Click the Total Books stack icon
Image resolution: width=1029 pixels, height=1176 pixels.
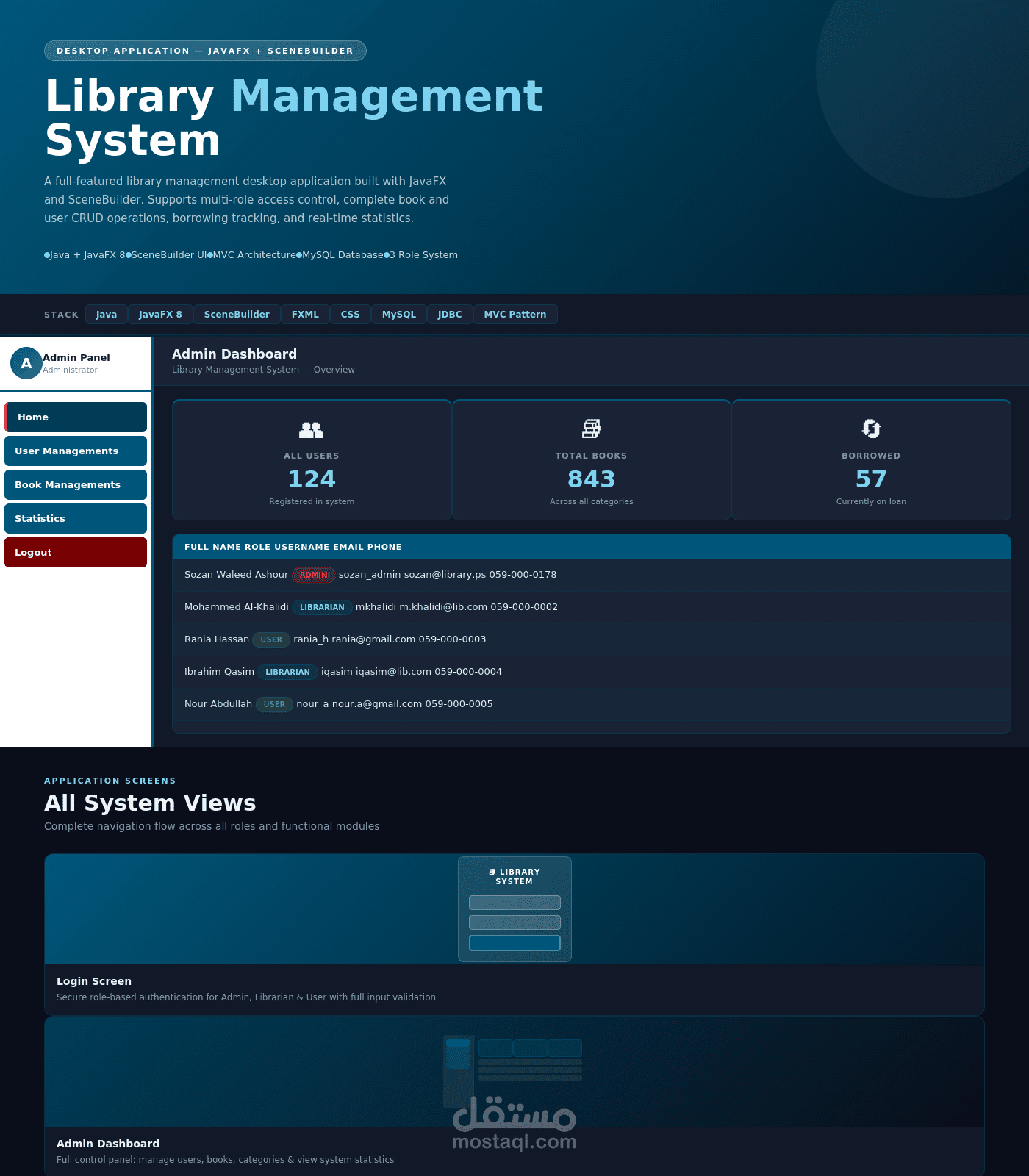click(x=592, y=429)
